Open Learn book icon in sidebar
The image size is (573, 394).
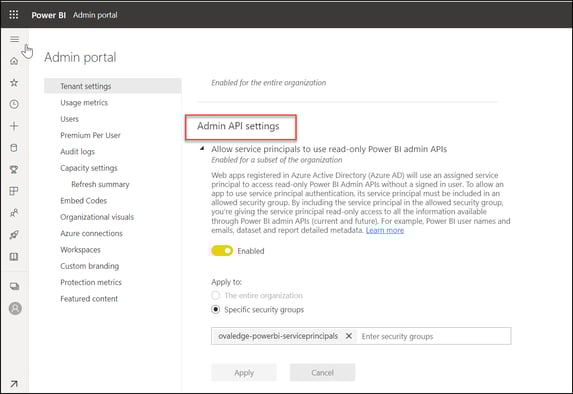pos(14,257)
